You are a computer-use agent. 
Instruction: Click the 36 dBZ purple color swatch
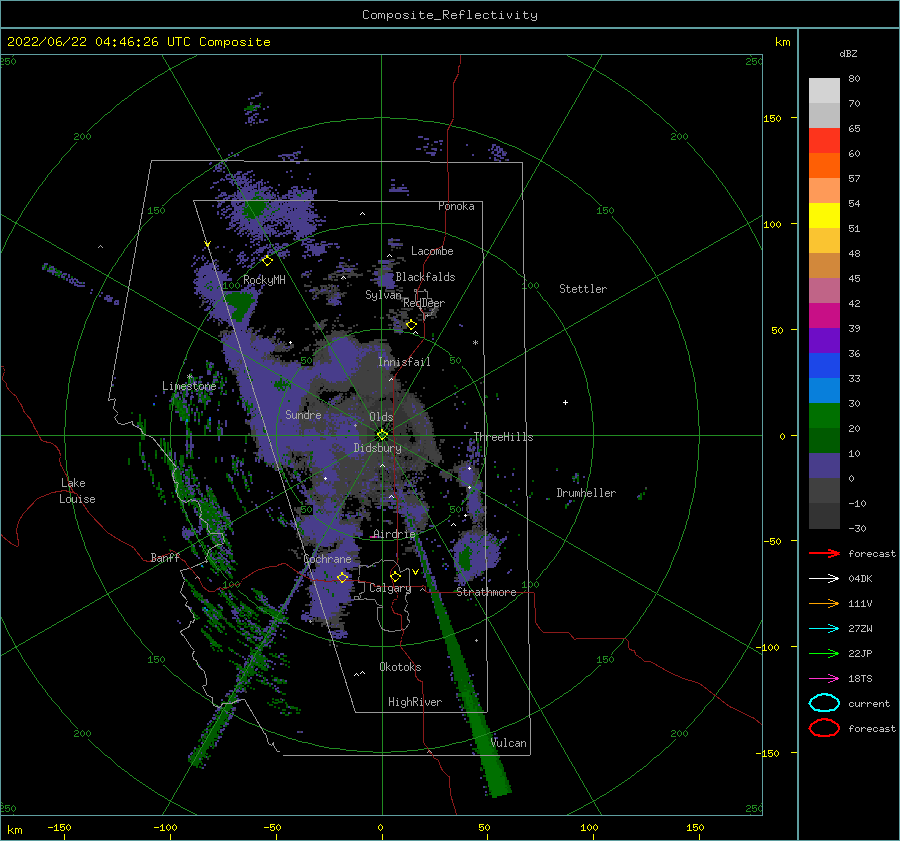coord(824,340)
